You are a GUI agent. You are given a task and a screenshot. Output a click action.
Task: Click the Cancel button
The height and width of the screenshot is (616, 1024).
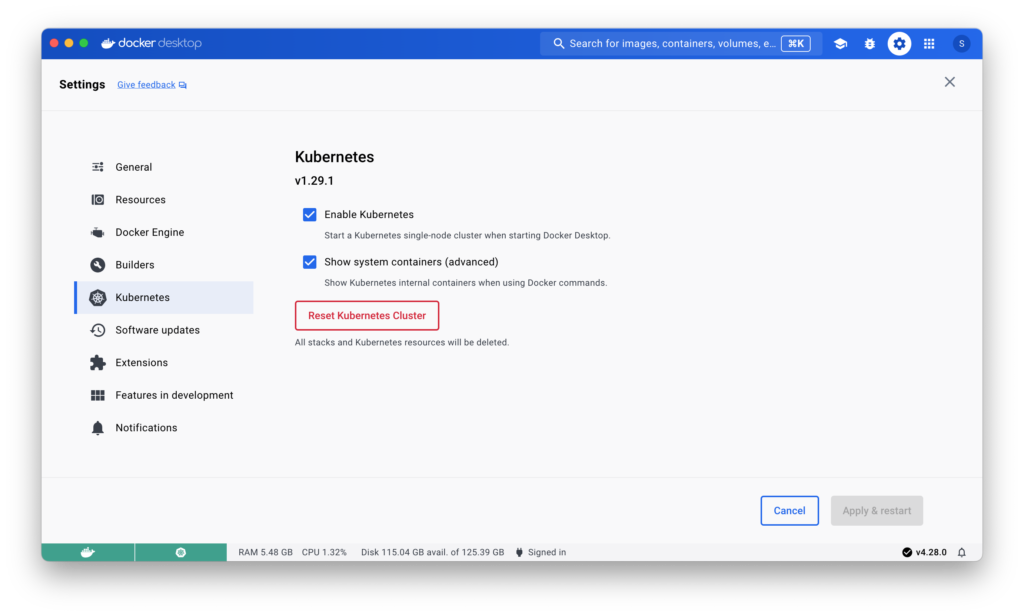[789, 511]
